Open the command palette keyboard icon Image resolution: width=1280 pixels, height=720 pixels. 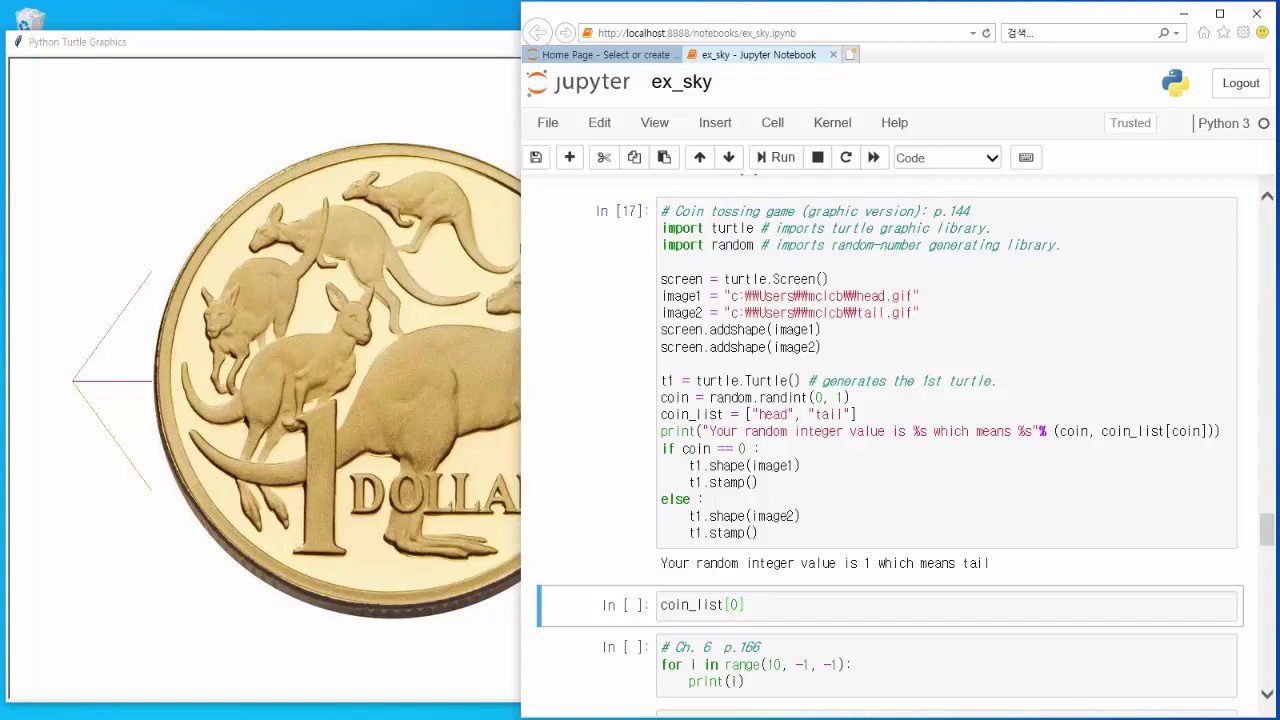click(x=1026, y=157)
